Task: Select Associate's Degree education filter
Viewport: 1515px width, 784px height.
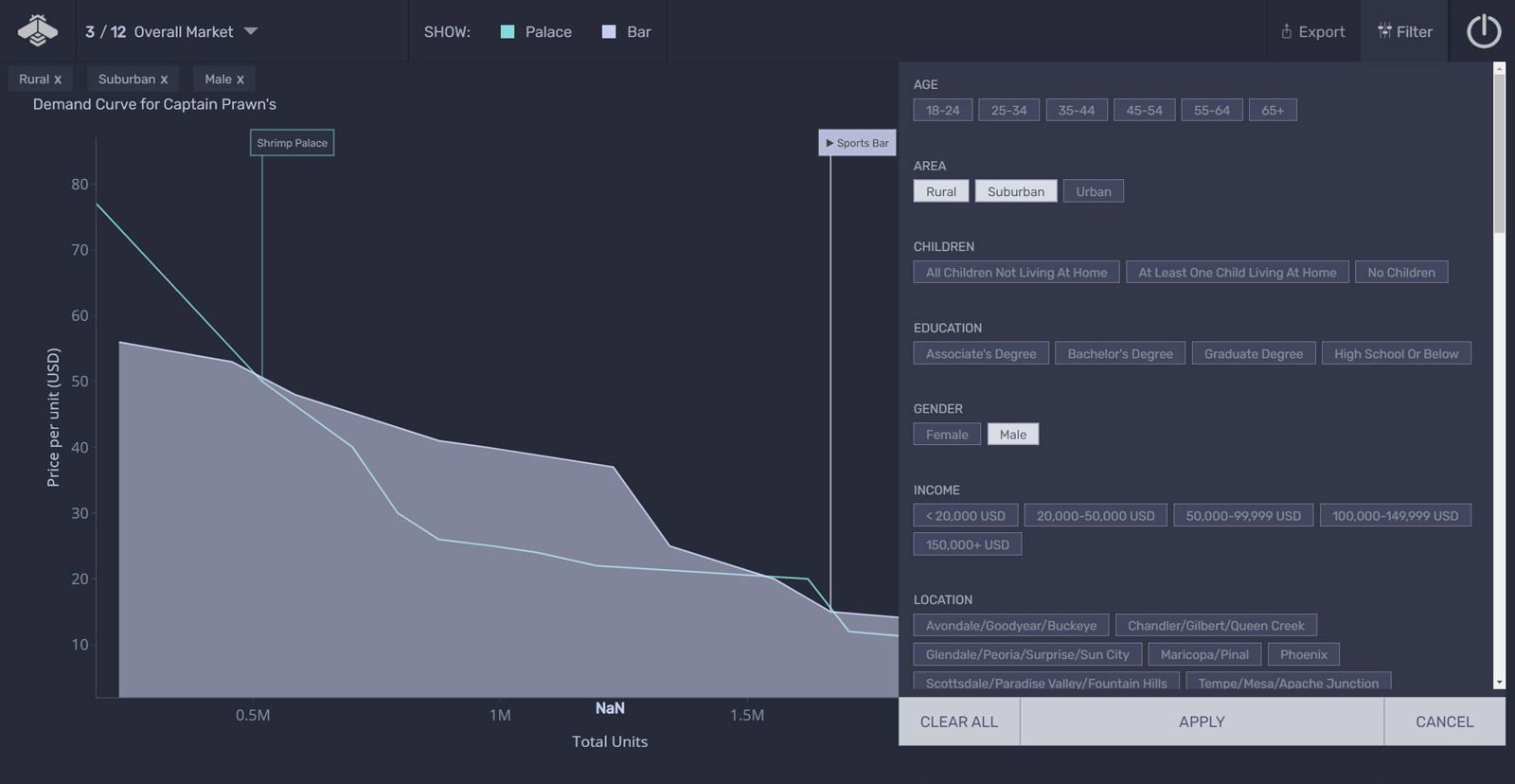Action: pyautogui.click(x=981, y=354)
